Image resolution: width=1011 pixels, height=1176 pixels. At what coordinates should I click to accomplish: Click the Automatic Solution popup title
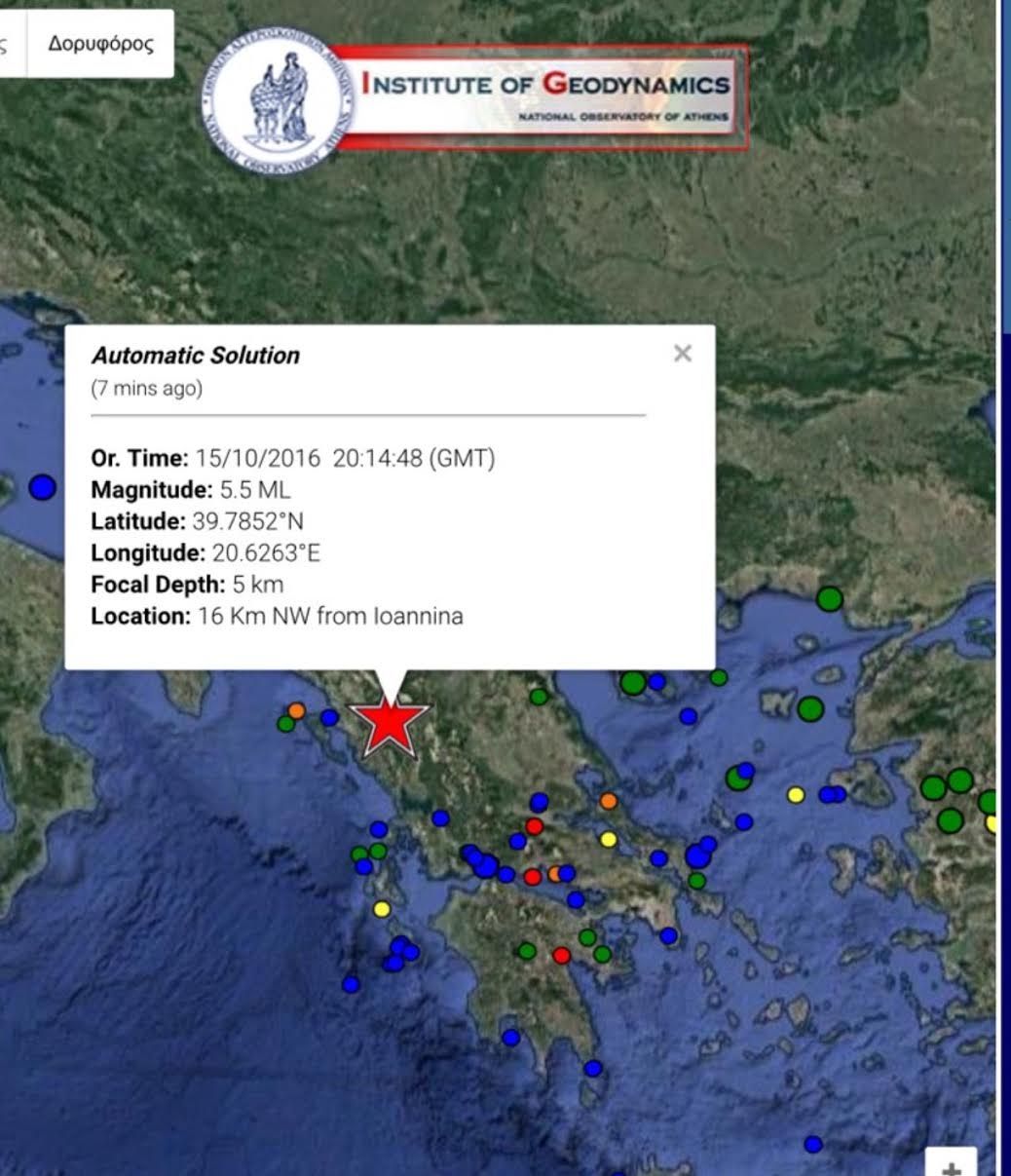(196, 356)
